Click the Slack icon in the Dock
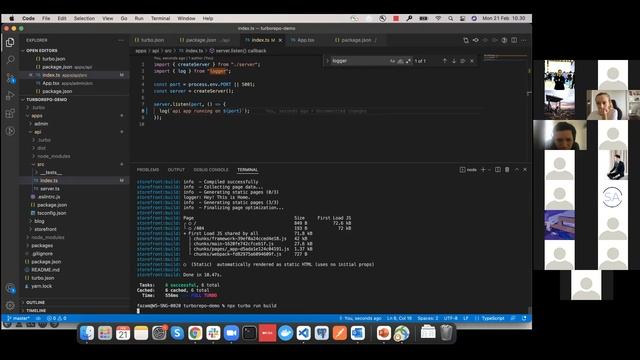Viewport: 640px width, 360px height. pyautogui.click(x=213, y=333)
